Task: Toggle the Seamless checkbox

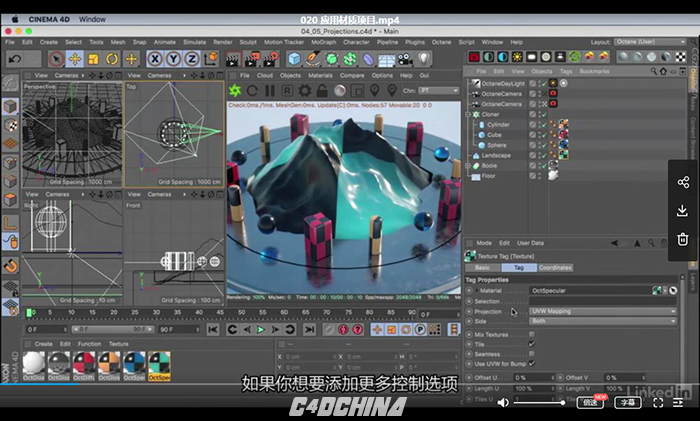Action: pos(532,354)
